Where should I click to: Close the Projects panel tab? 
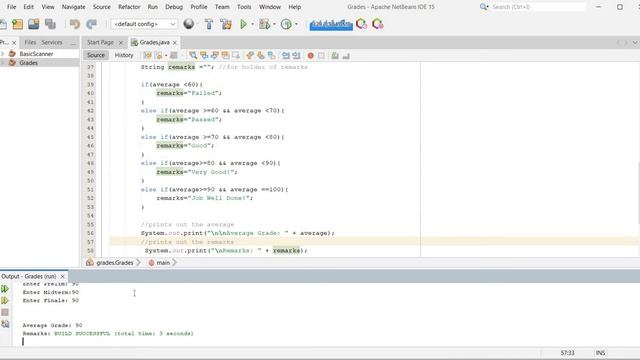[14, 43]
